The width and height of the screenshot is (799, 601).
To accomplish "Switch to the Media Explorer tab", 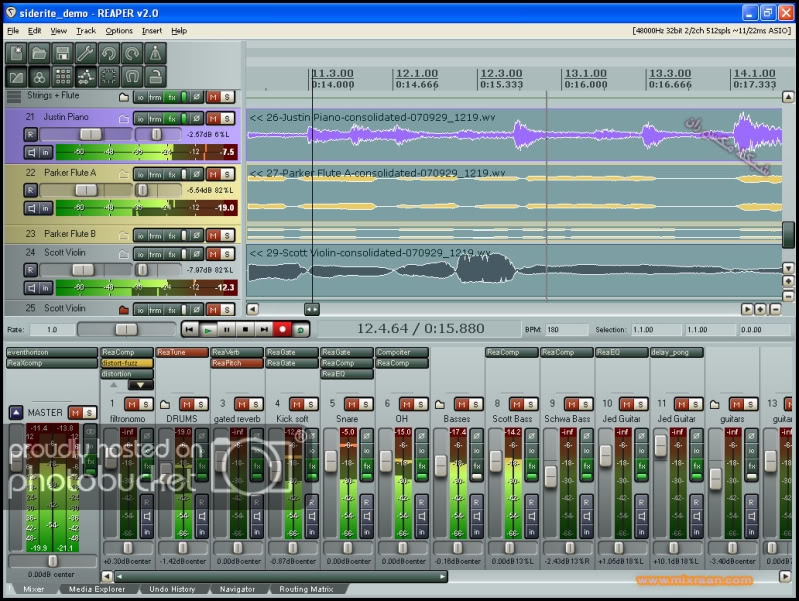I will (x=96, y=589).
